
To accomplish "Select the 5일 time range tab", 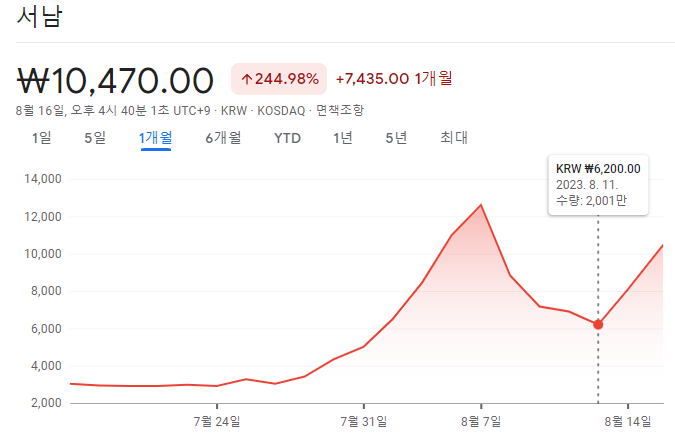I will (95, 138).
